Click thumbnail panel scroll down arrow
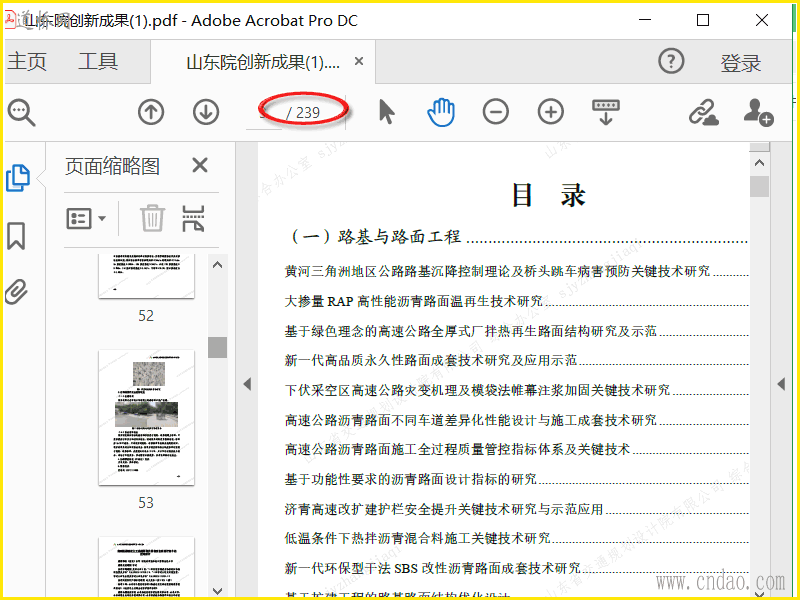 pyautogui.click(x=217, y=591)
